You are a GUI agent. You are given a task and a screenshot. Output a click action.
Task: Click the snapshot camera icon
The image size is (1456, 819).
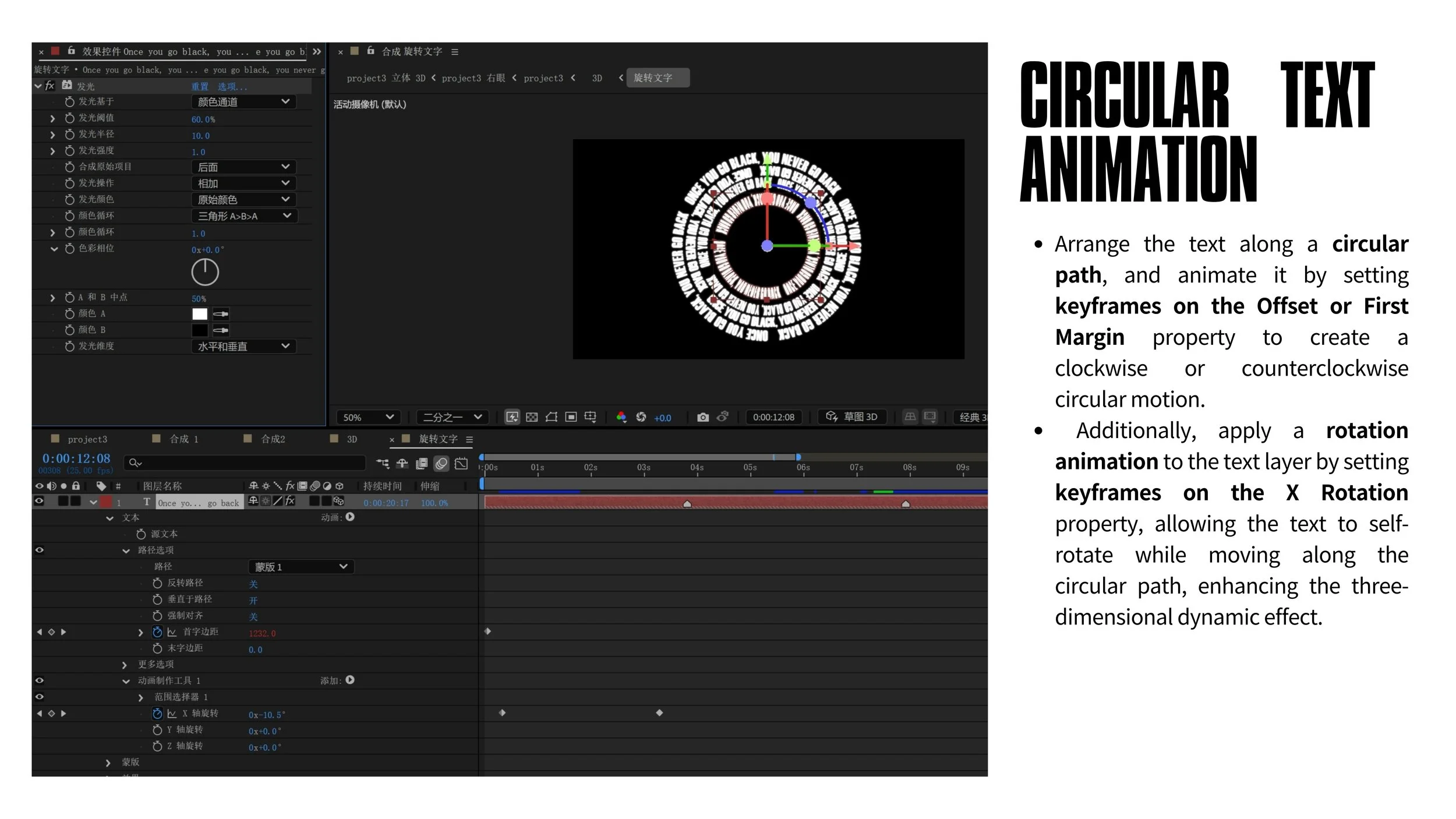tap(703, 417)
